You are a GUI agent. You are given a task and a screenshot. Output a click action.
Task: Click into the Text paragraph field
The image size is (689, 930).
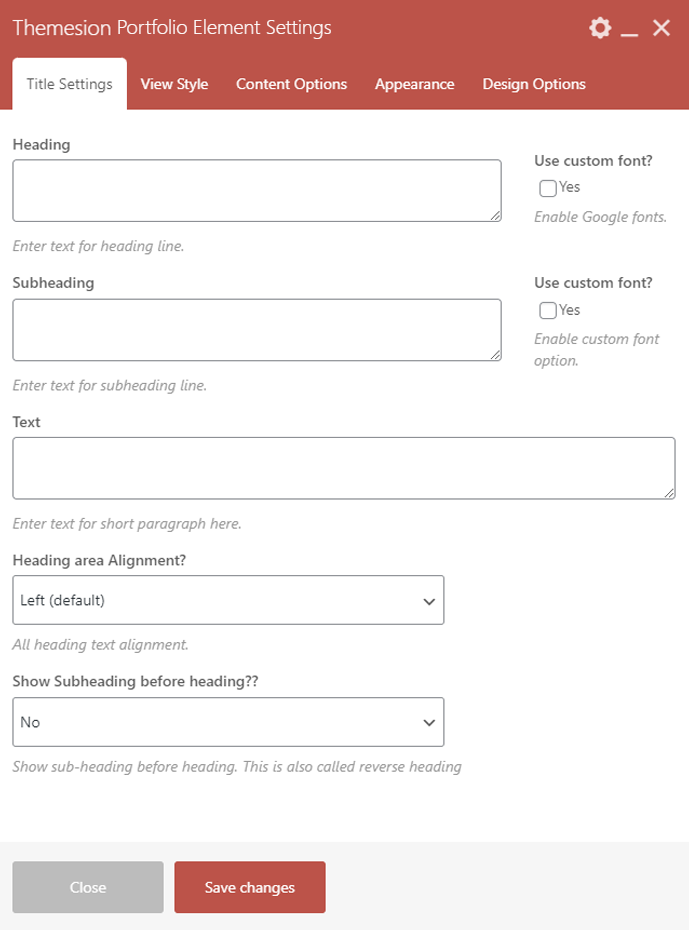pyautogui.click(x=343, y=467)
